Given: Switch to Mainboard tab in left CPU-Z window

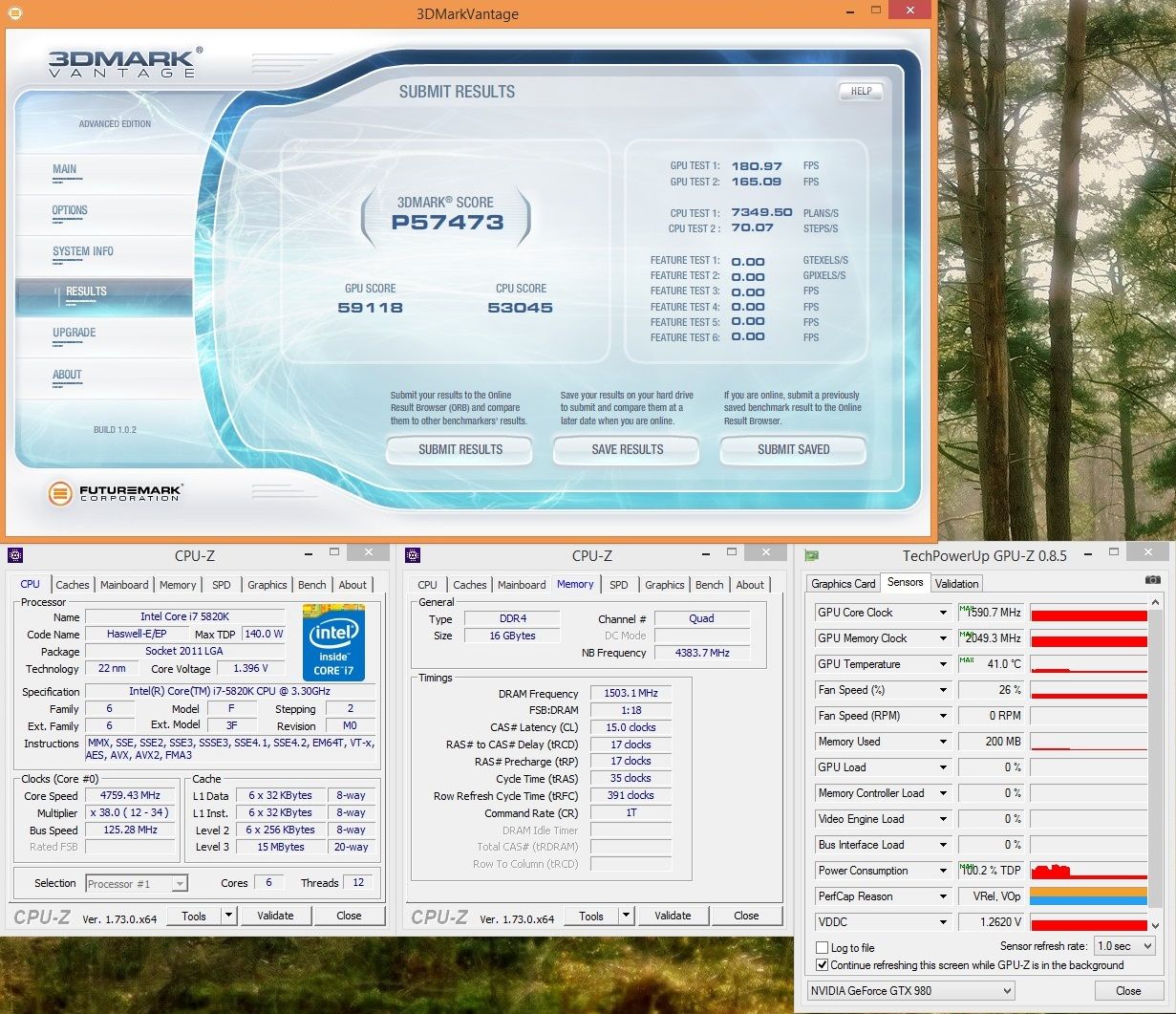Looking at the screenshot, I should 124,585.
